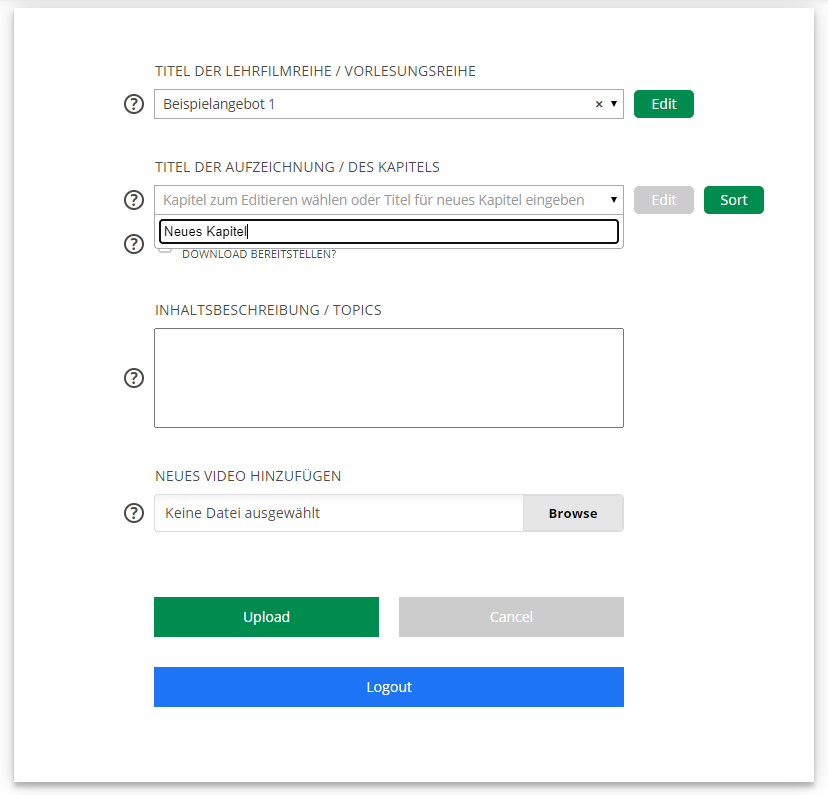Clear Beispielangebot 1 selection with the ×
828x795 pixels.
(599, 104)
